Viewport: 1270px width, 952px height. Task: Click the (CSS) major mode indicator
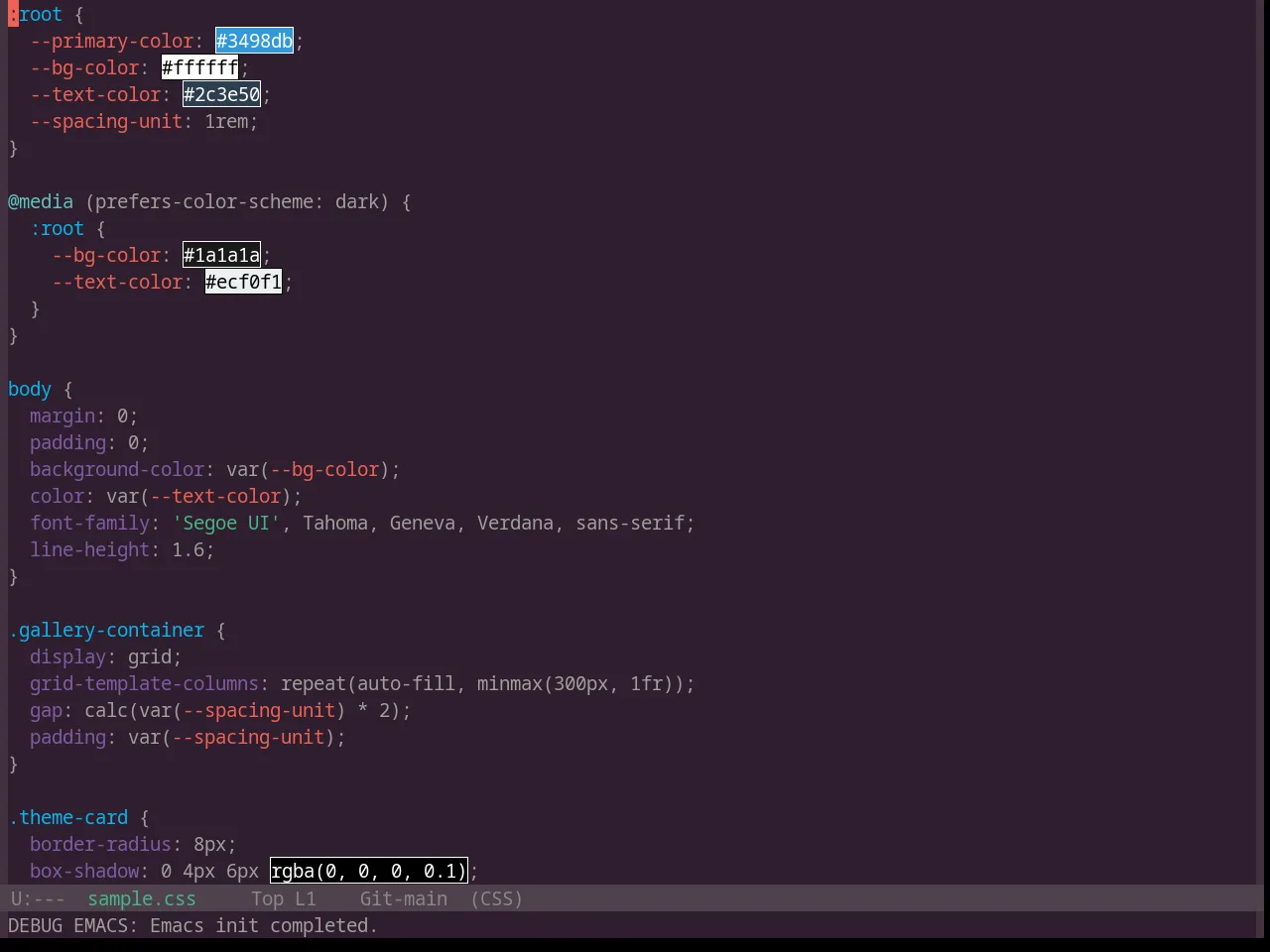[497, 898]
